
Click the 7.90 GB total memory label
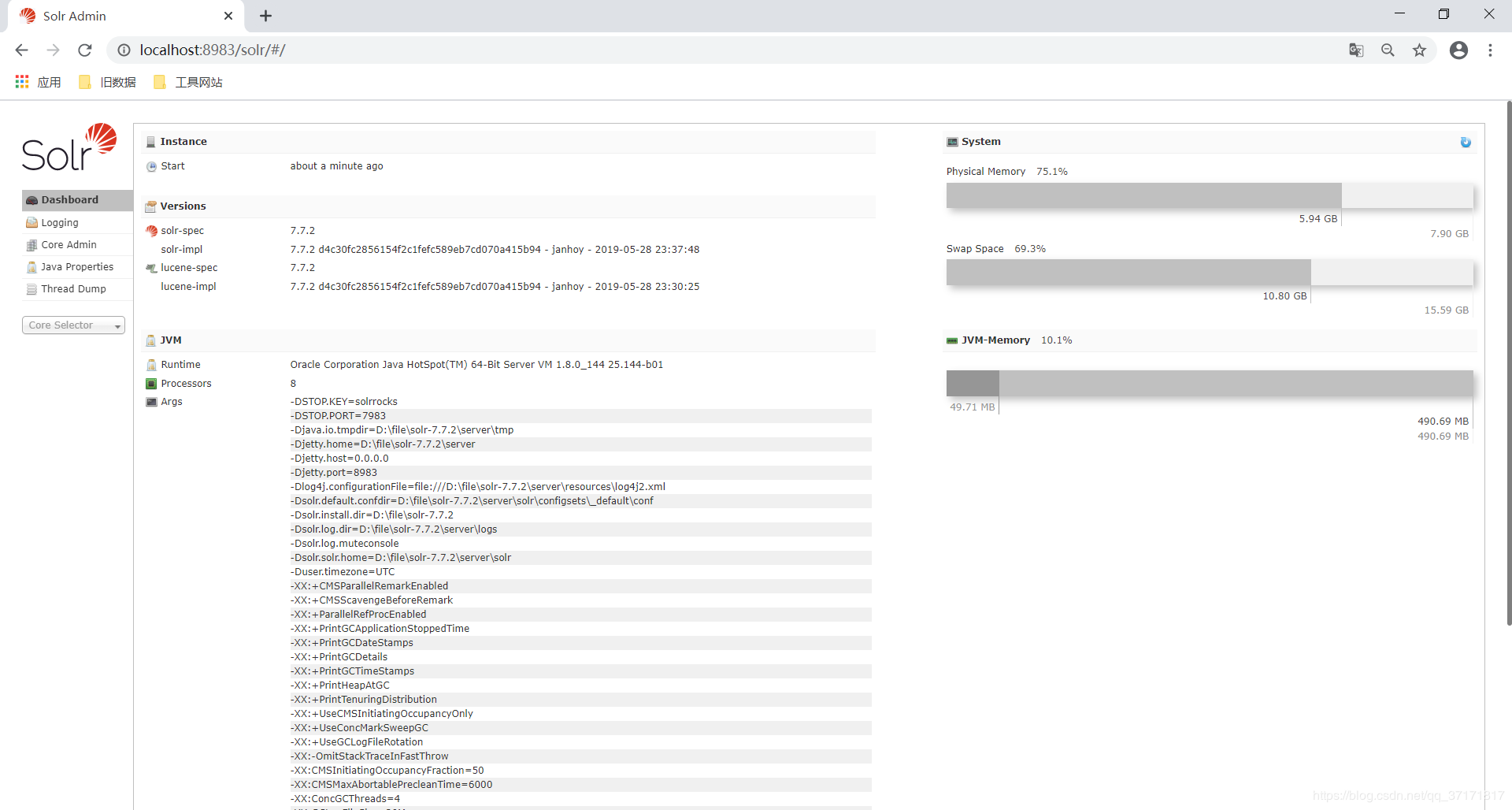[x=1449, y=234]
